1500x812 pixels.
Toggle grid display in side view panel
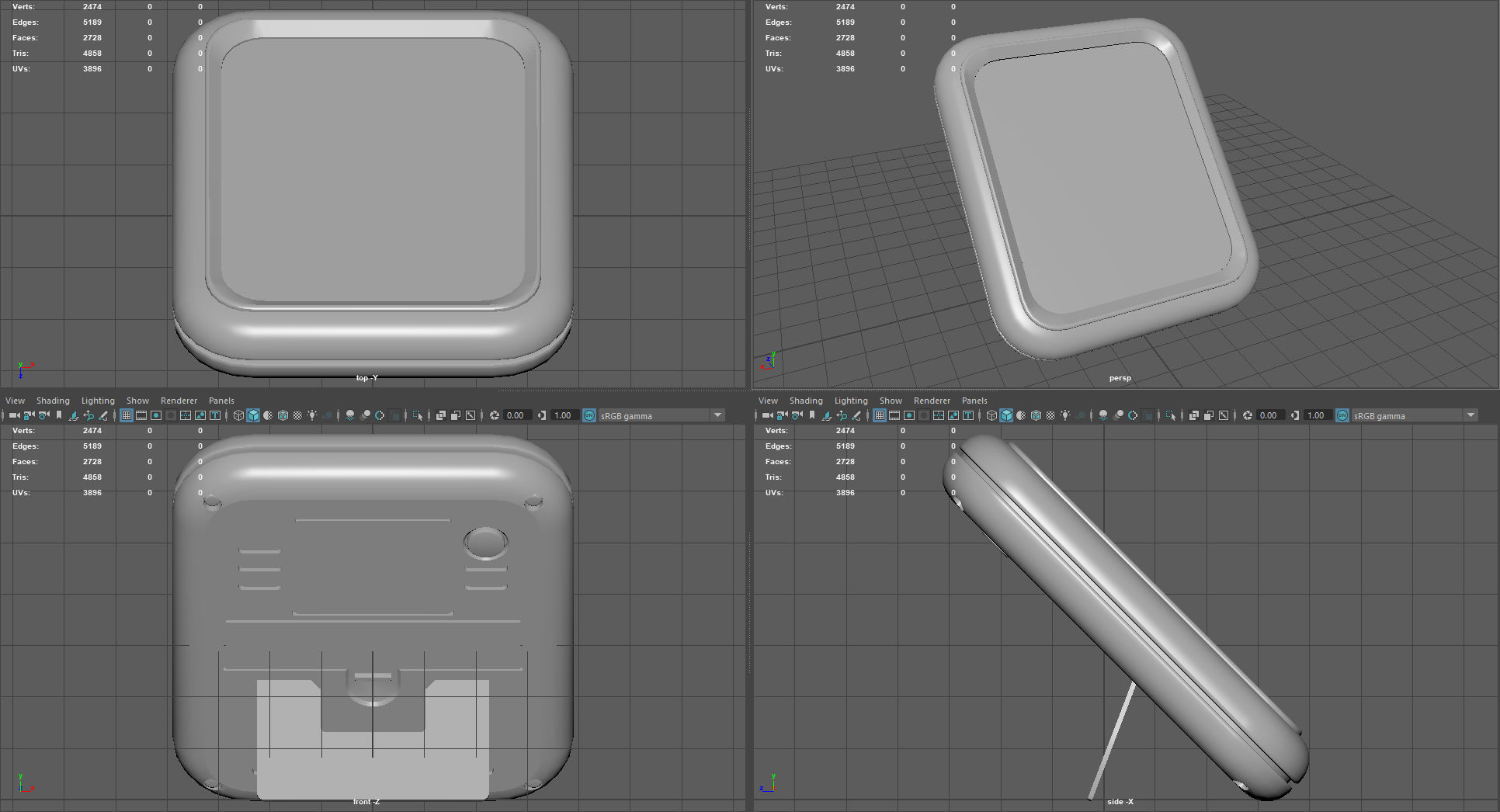click(x=880, y=415)
